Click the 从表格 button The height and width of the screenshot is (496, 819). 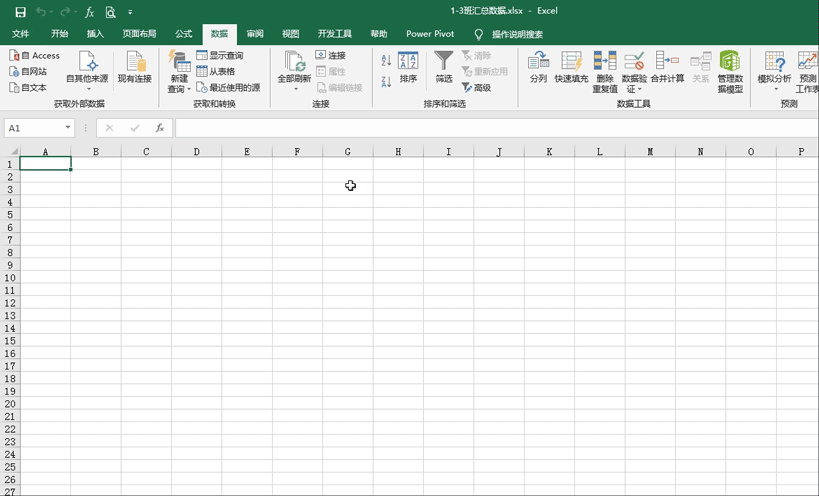[216, 72]
